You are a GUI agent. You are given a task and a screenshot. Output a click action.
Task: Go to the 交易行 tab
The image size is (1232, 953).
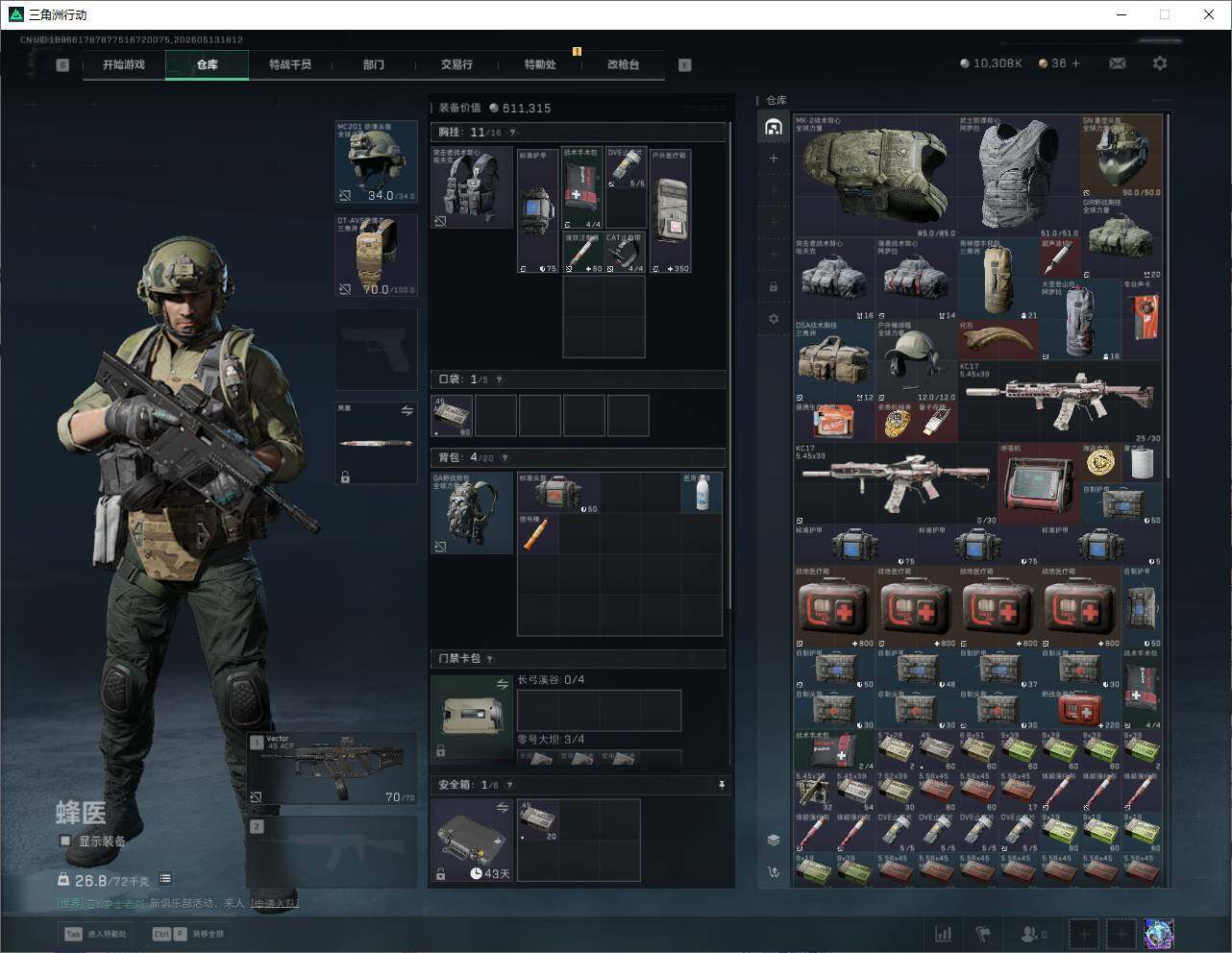coord(456,64)
